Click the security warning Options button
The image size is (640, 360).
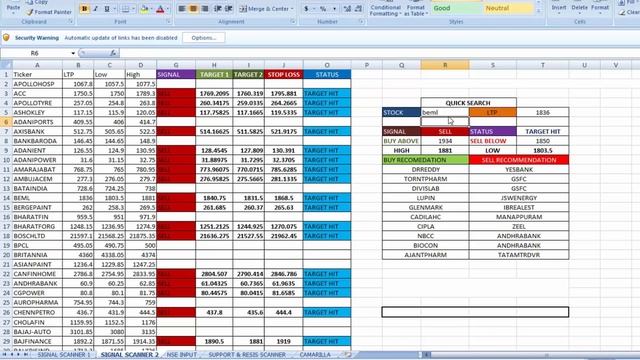click(204, 38)
